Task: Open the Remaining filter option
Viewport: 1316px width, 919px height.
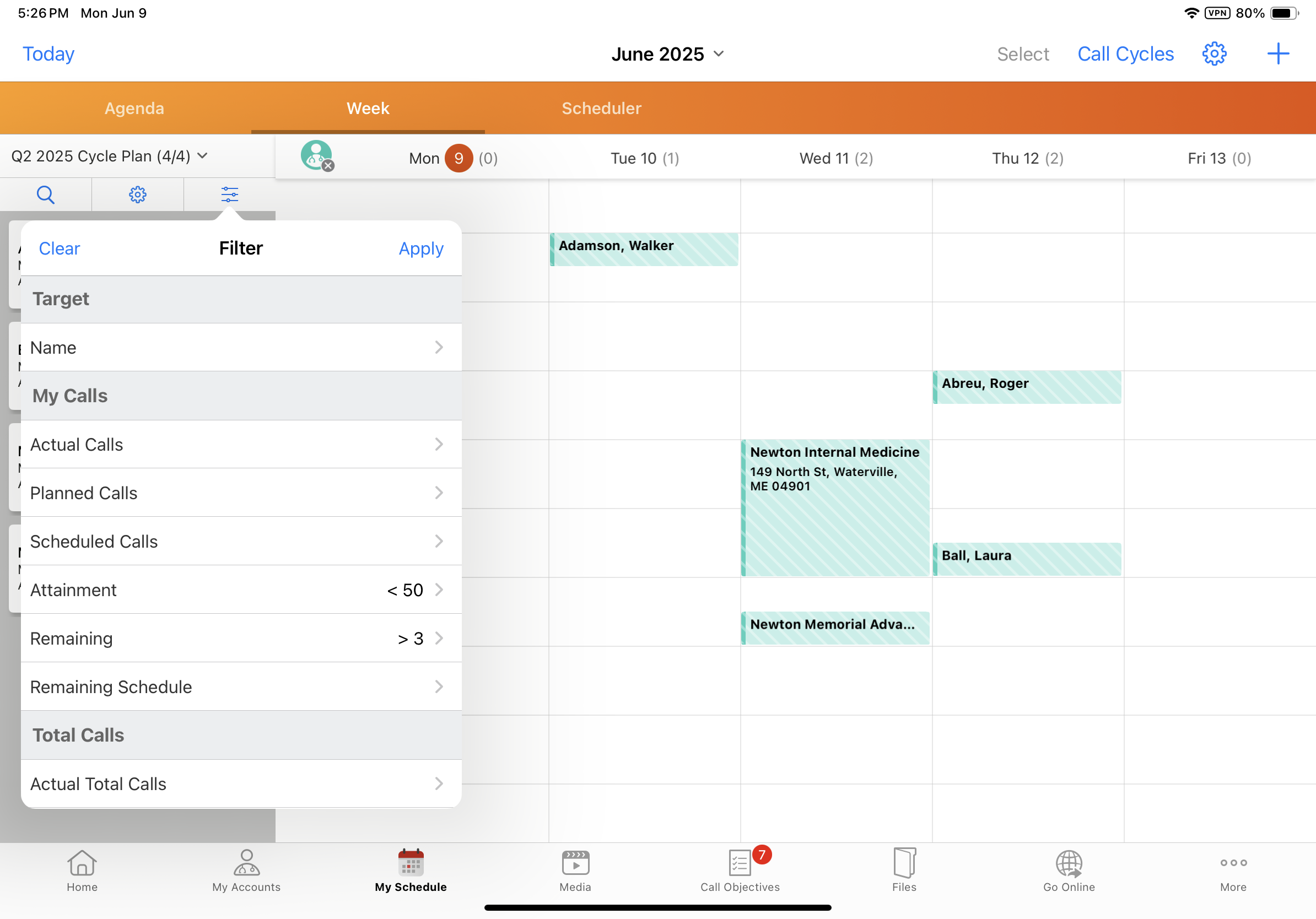Action: pyautogui.click(x=241, y=638)
